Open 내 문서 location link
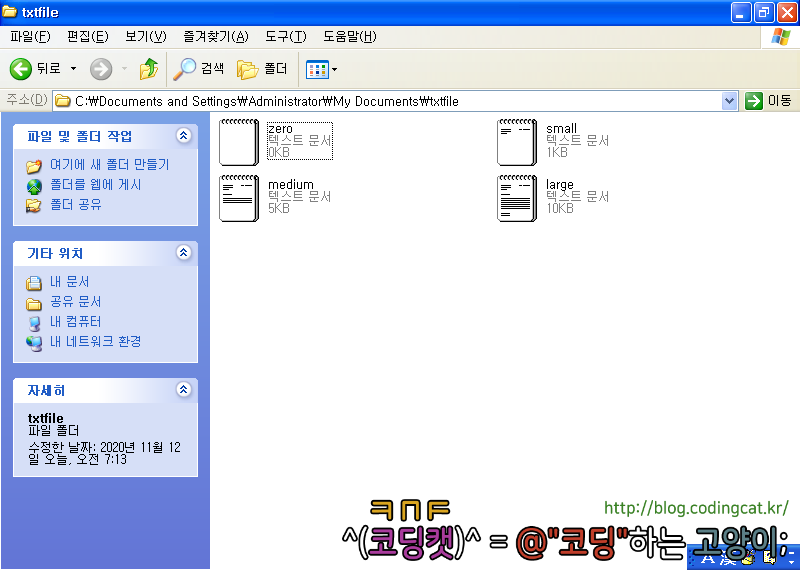 (x=69, y=282)
